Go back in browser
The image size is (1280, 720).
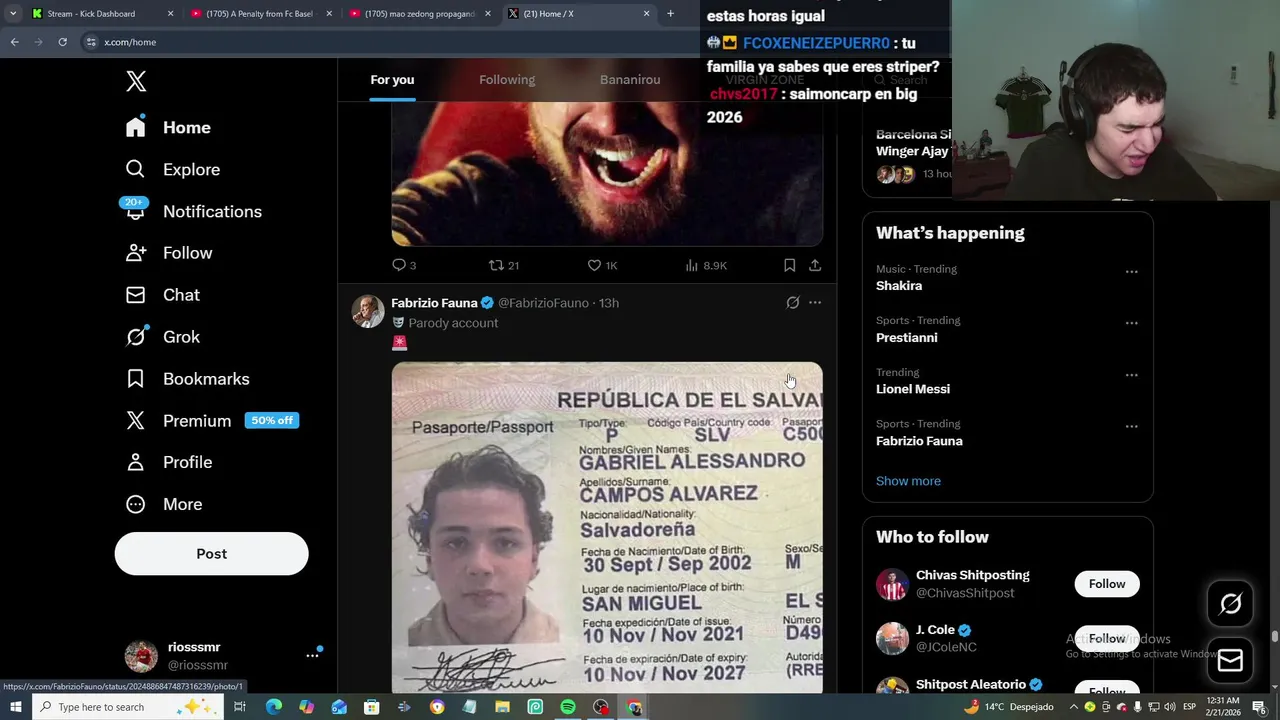click(15, 42)
